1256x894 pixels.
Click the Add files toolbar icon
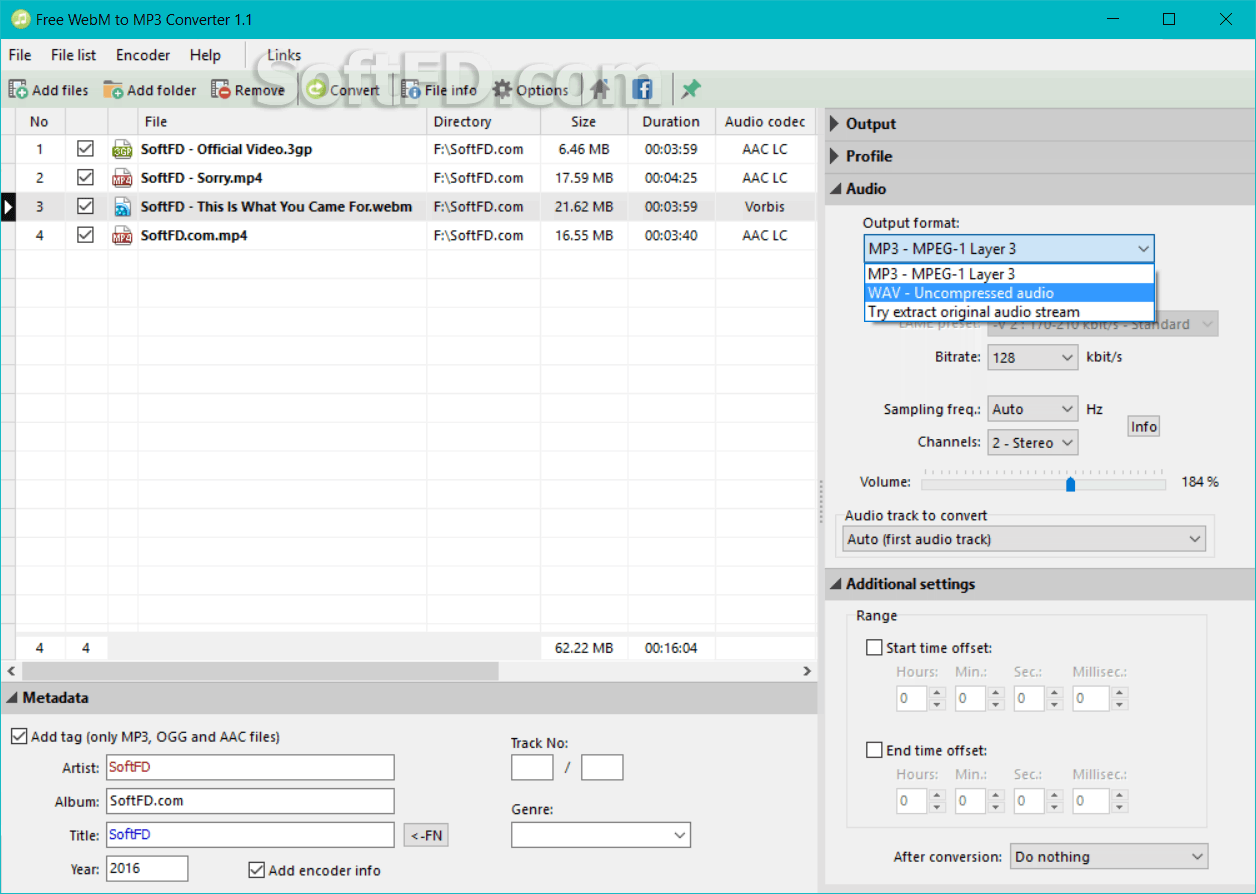[18, 90]
